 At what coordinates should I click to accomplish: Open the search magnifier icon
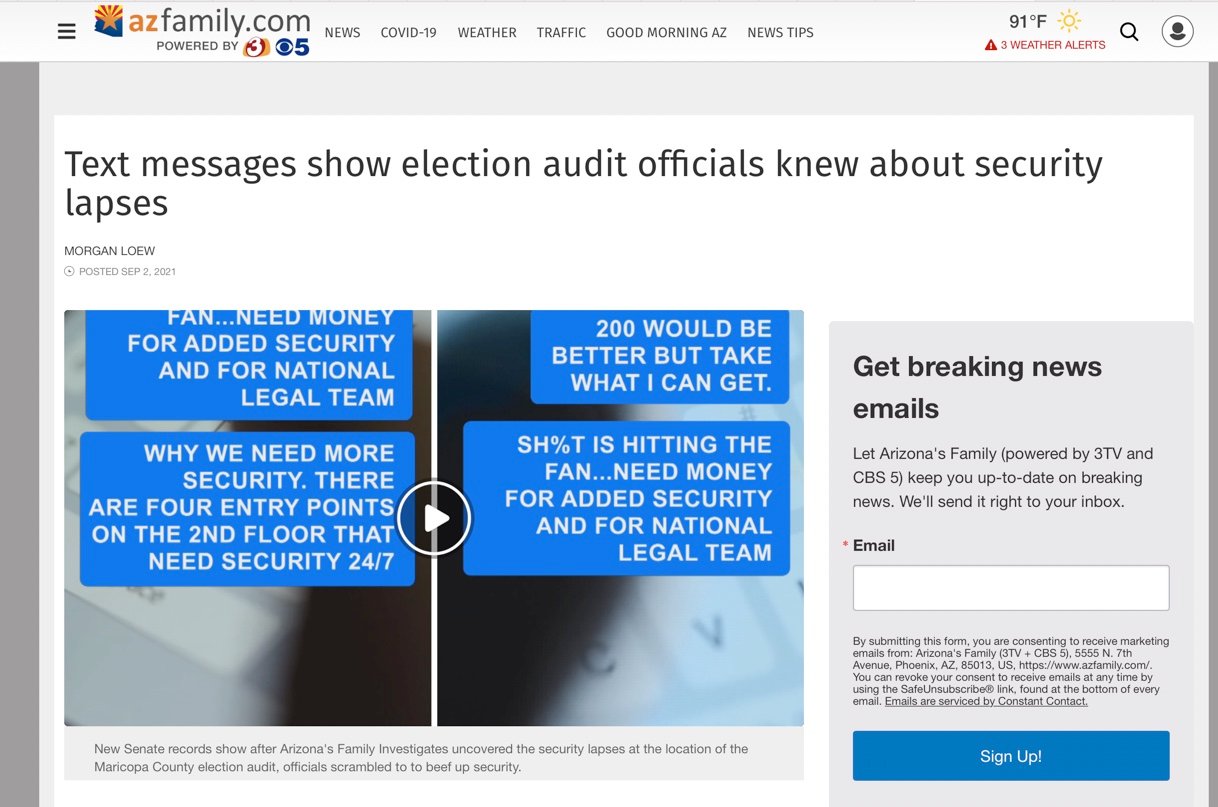[1129, 32]
